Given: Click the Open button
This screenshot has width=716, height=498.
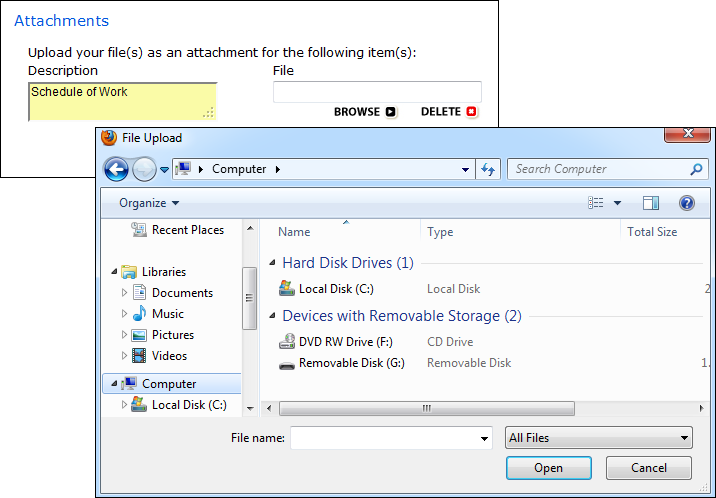Looking at the screenshot, I should [x=548, y=468].
